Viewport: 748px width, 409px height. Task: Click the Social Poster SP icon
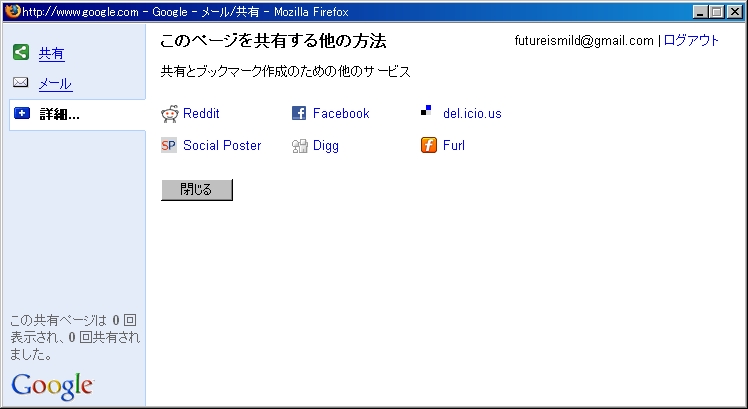coord(168,146)
